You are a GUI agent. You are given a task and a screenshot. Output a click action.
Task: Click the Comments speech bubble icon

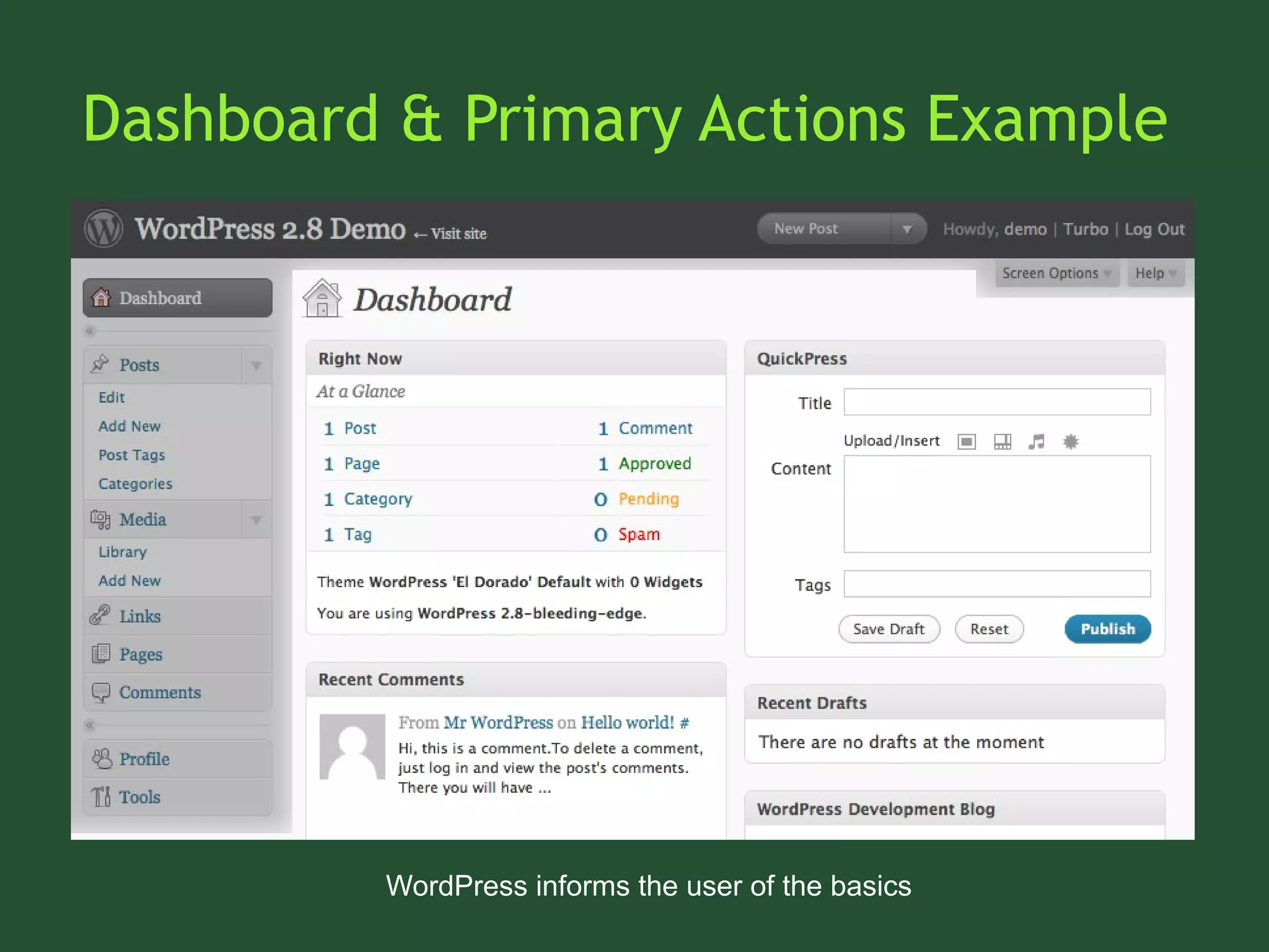pyautogui.click(x=101, y=692)
